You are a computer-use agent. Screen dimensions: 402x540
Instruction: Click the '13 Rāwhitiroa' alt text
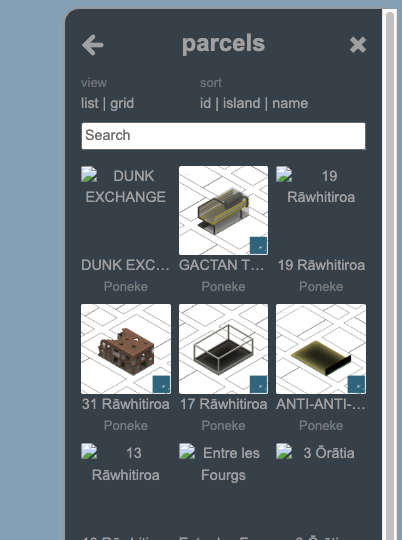point(126,464)
